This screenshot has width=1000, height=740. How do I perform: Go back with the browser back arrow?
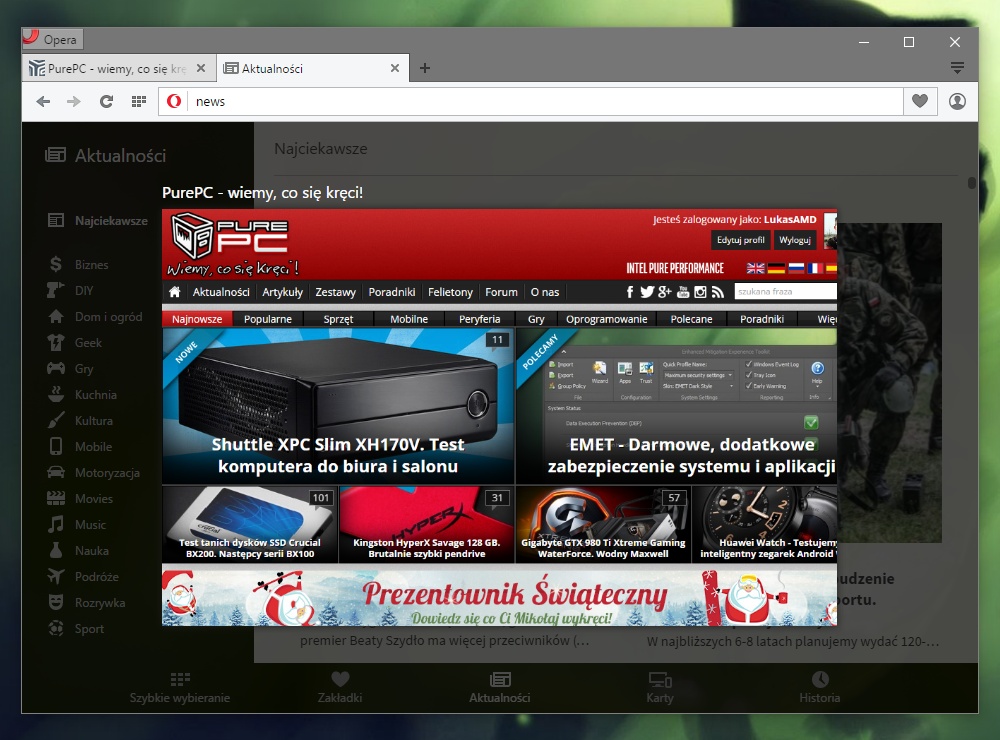pos(43,101)
